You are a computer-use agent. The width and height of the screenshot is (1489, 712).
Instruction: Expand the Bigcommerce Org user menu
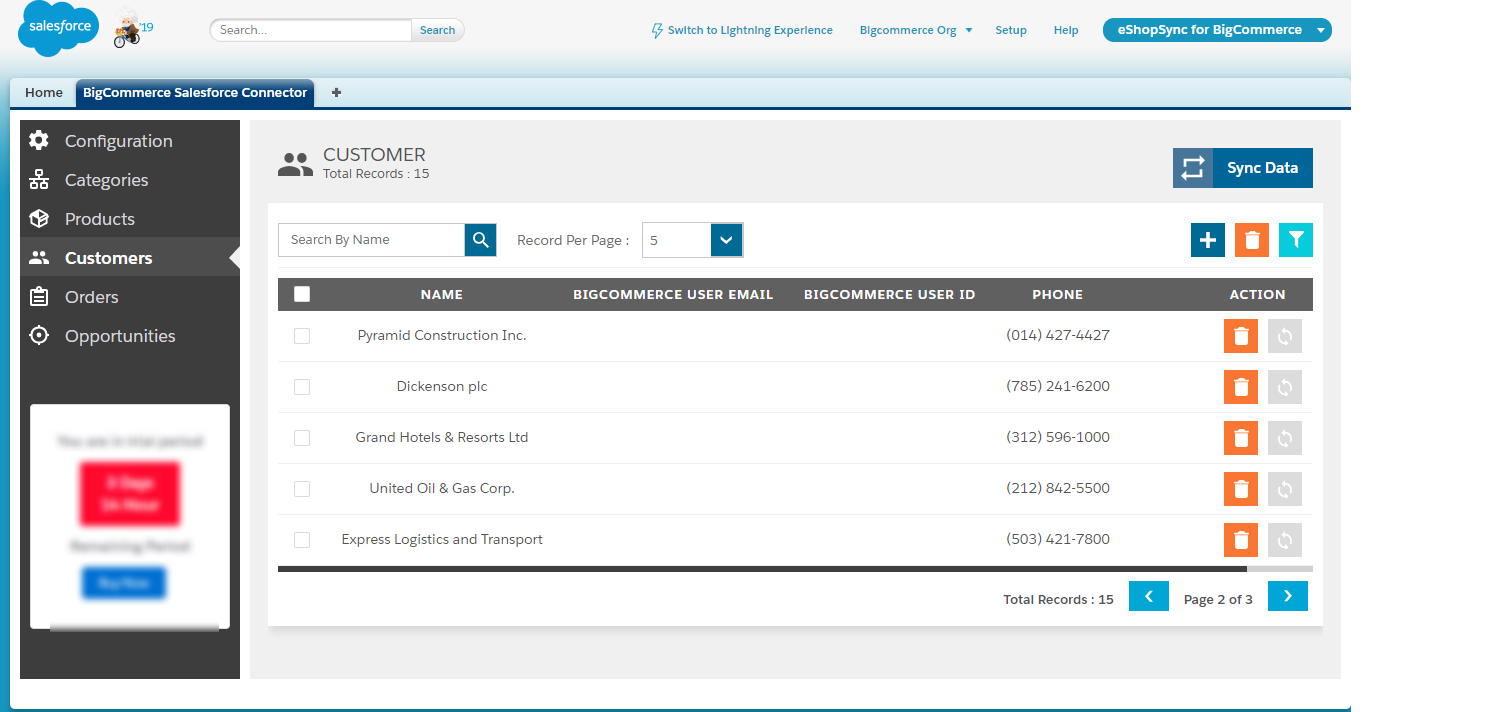916,30
